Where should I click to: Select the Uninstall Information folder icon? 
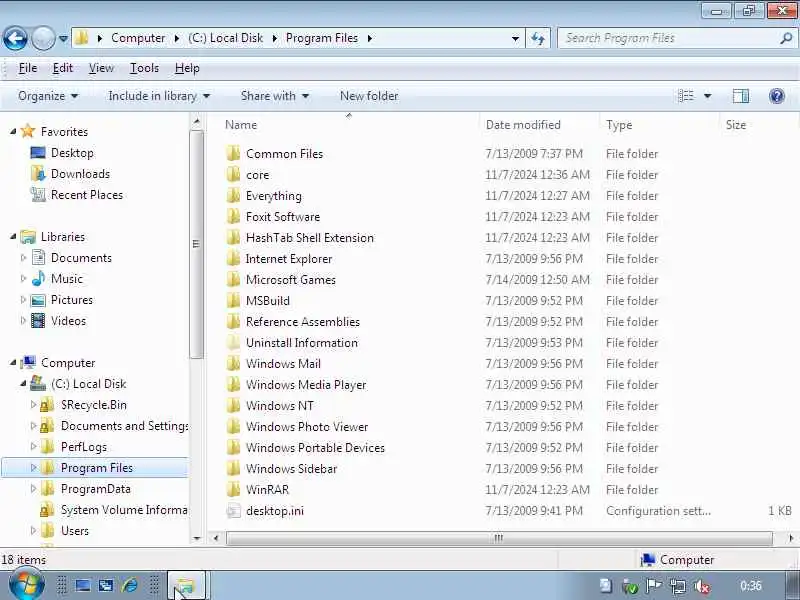point(233,342)
